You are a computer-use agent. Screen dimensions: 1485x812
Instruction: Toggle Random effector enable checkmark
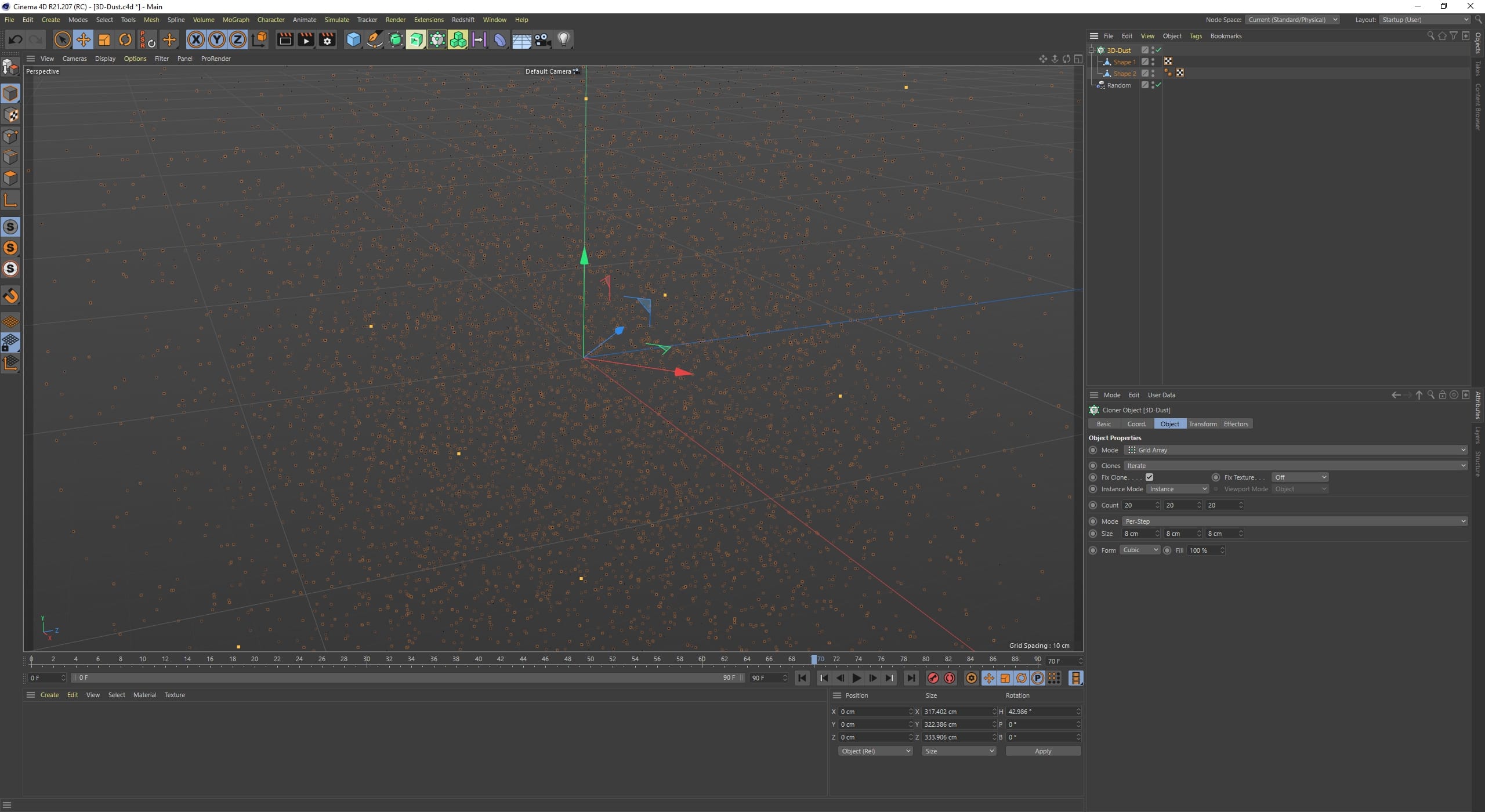click(x=1158, y=85)
